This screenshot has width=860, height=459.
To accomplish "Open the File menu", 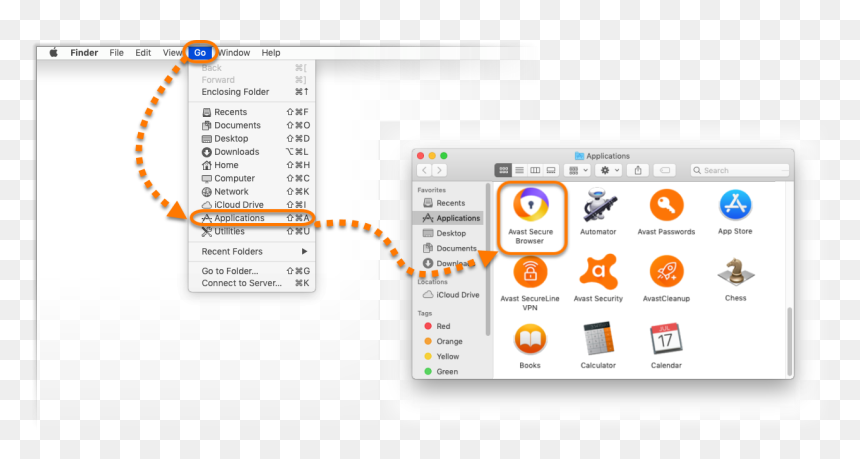I will coord(116,53).
